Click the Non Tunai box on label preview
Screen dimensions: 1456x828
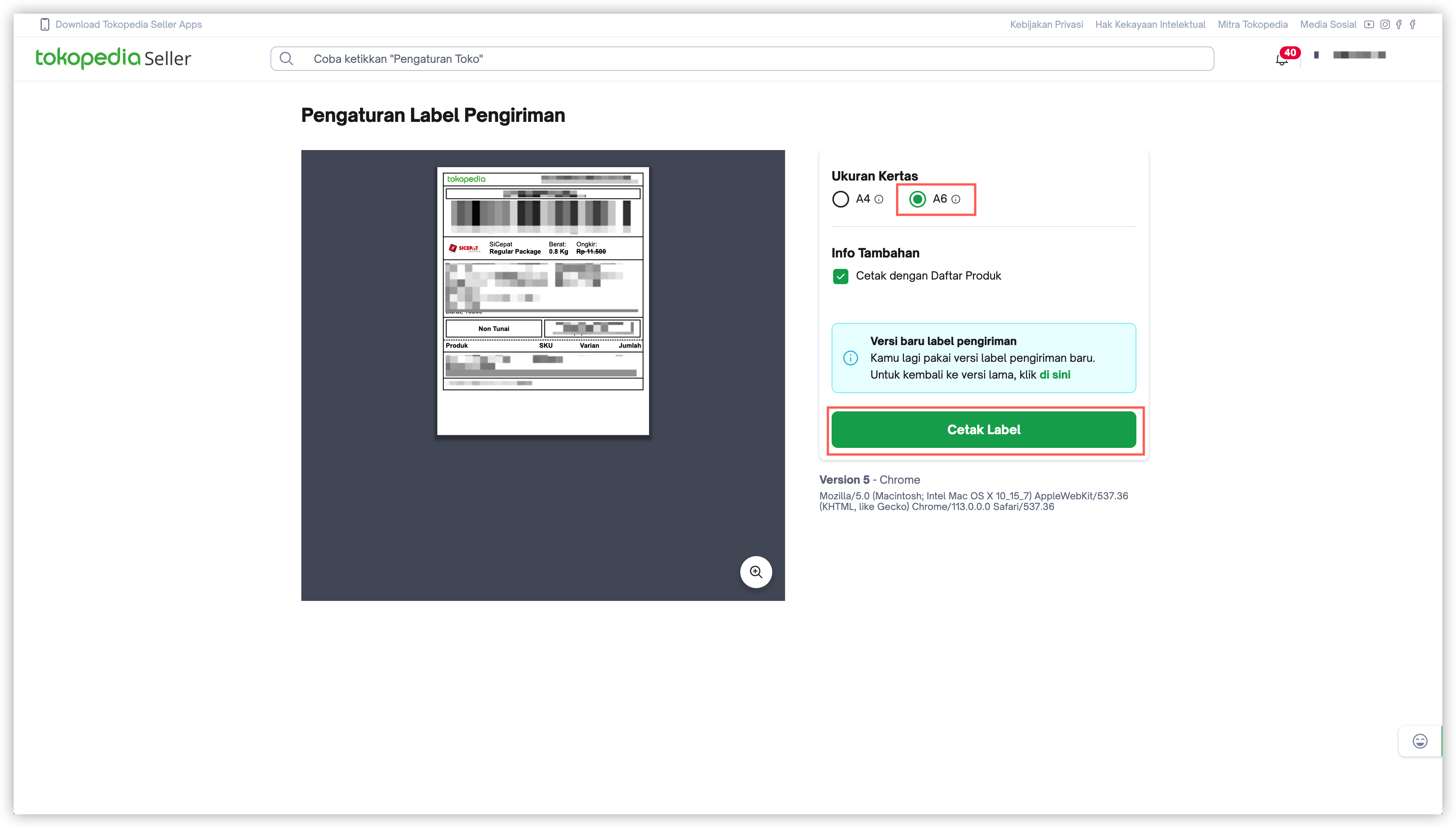[x=493, y=329]
